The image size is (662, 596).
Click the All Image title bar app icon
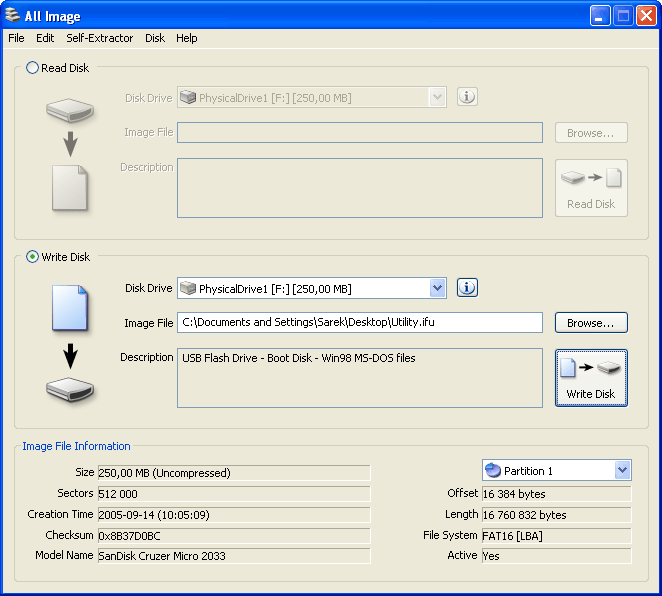[x=13, y=16]
